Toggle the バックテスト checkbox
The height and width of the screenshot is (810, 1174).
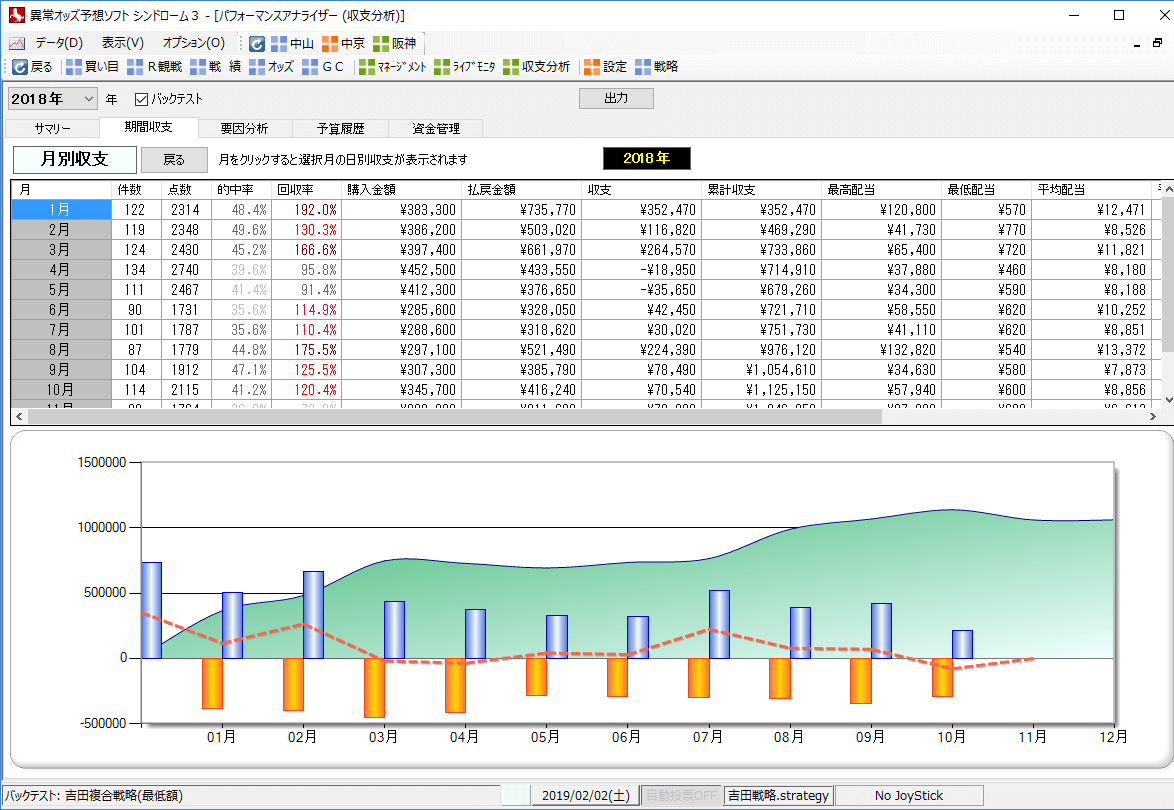pos(141,99)
